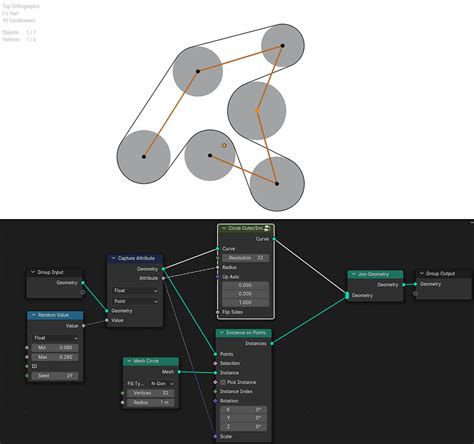Click the Geometry input socket of Capture Attribute
Viewport: 474px width, 444px height.
[x=107, y=311]
